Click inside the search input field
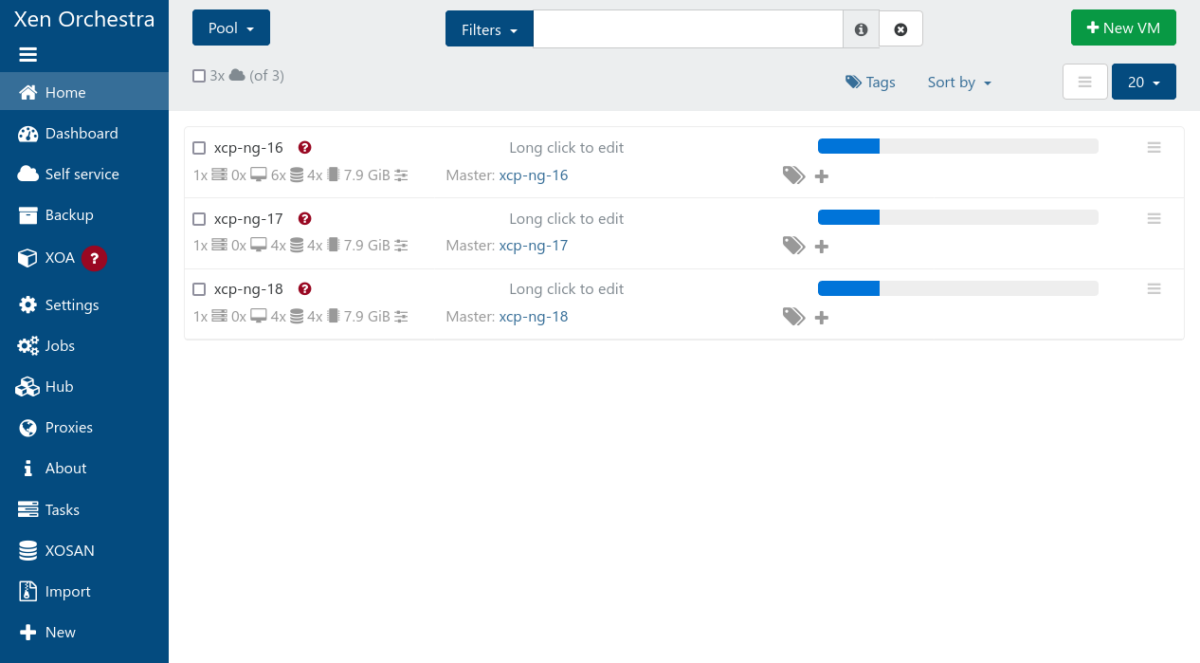The width and height of the screenshot is (1200, 663). point(688,28)
